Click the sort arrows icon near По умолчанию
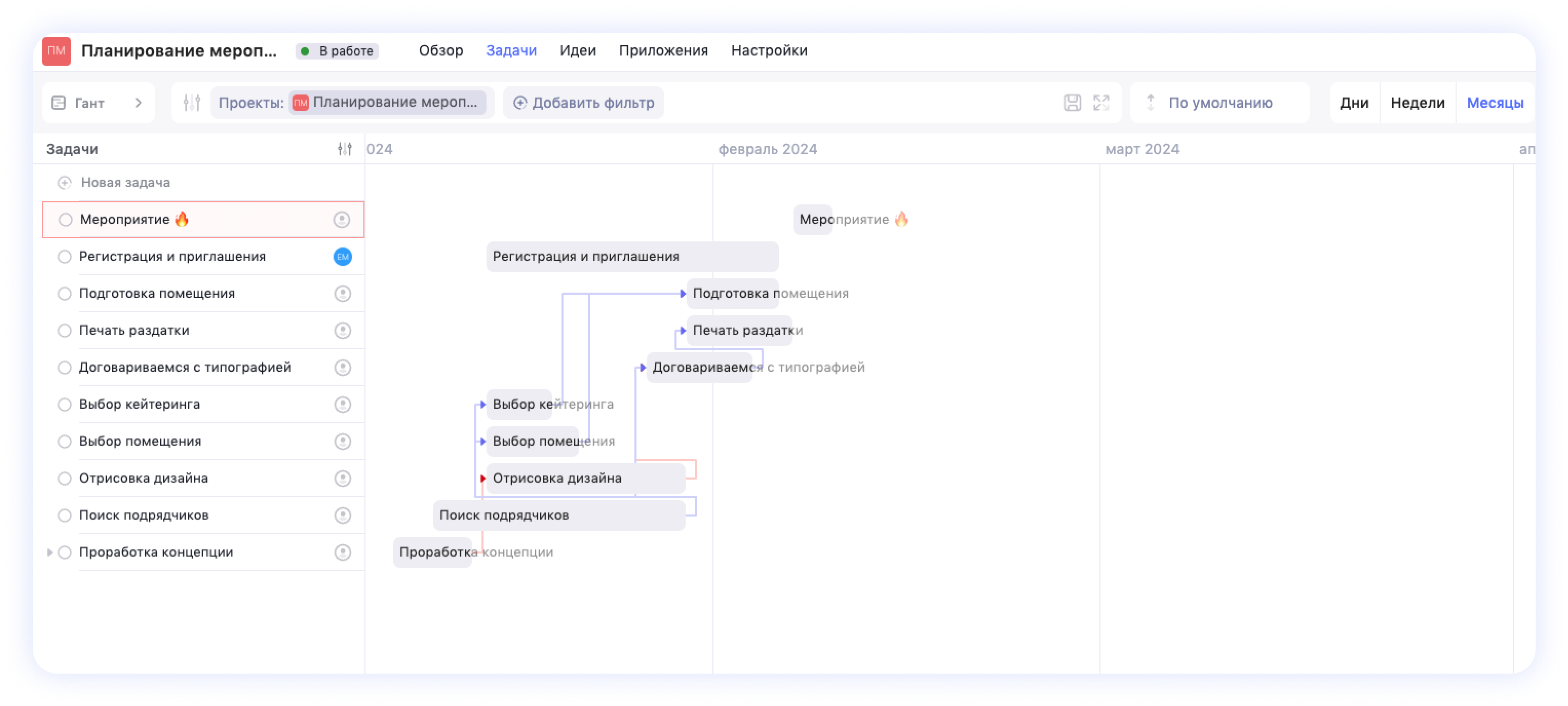 click(1150, 102)
